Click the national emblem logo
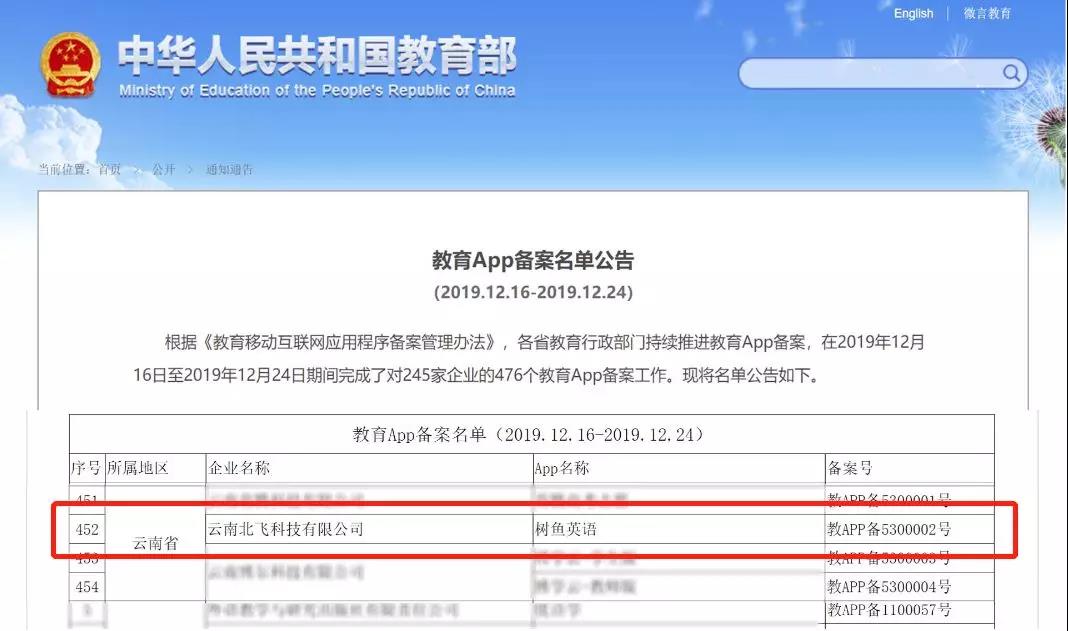The height and width of the screenshot is (631, 1068). point(70,65)
